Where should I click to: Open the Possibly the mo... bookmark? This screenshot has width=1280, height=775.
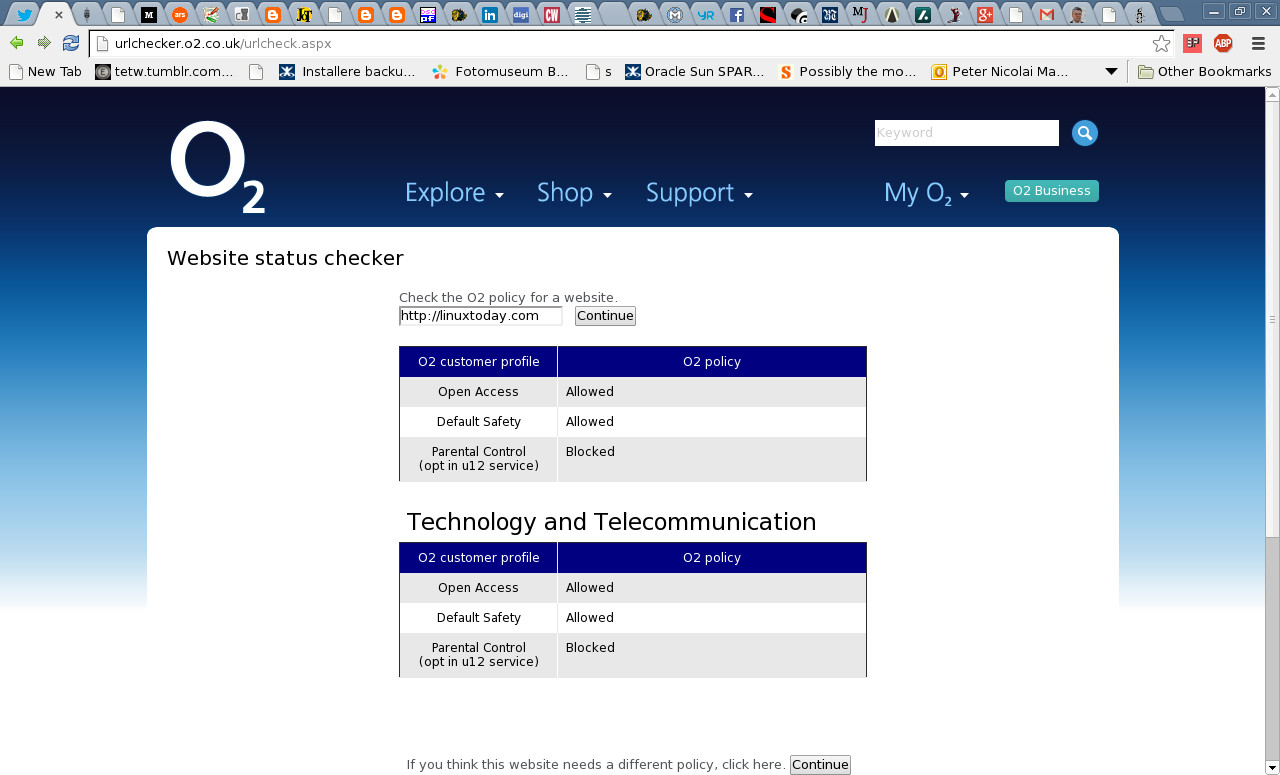click(x=847, y=72)
